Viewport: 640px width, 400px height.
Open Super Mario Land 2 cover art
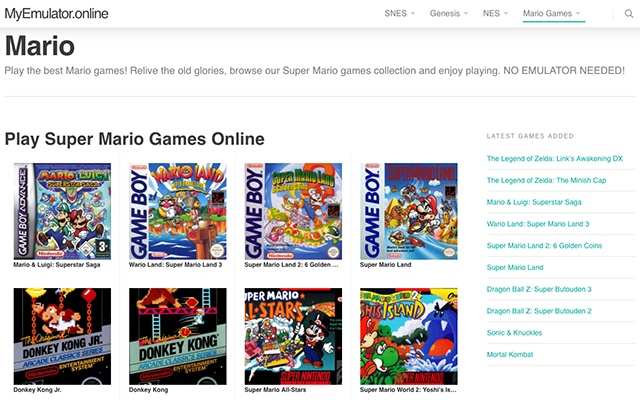point(293,211)
